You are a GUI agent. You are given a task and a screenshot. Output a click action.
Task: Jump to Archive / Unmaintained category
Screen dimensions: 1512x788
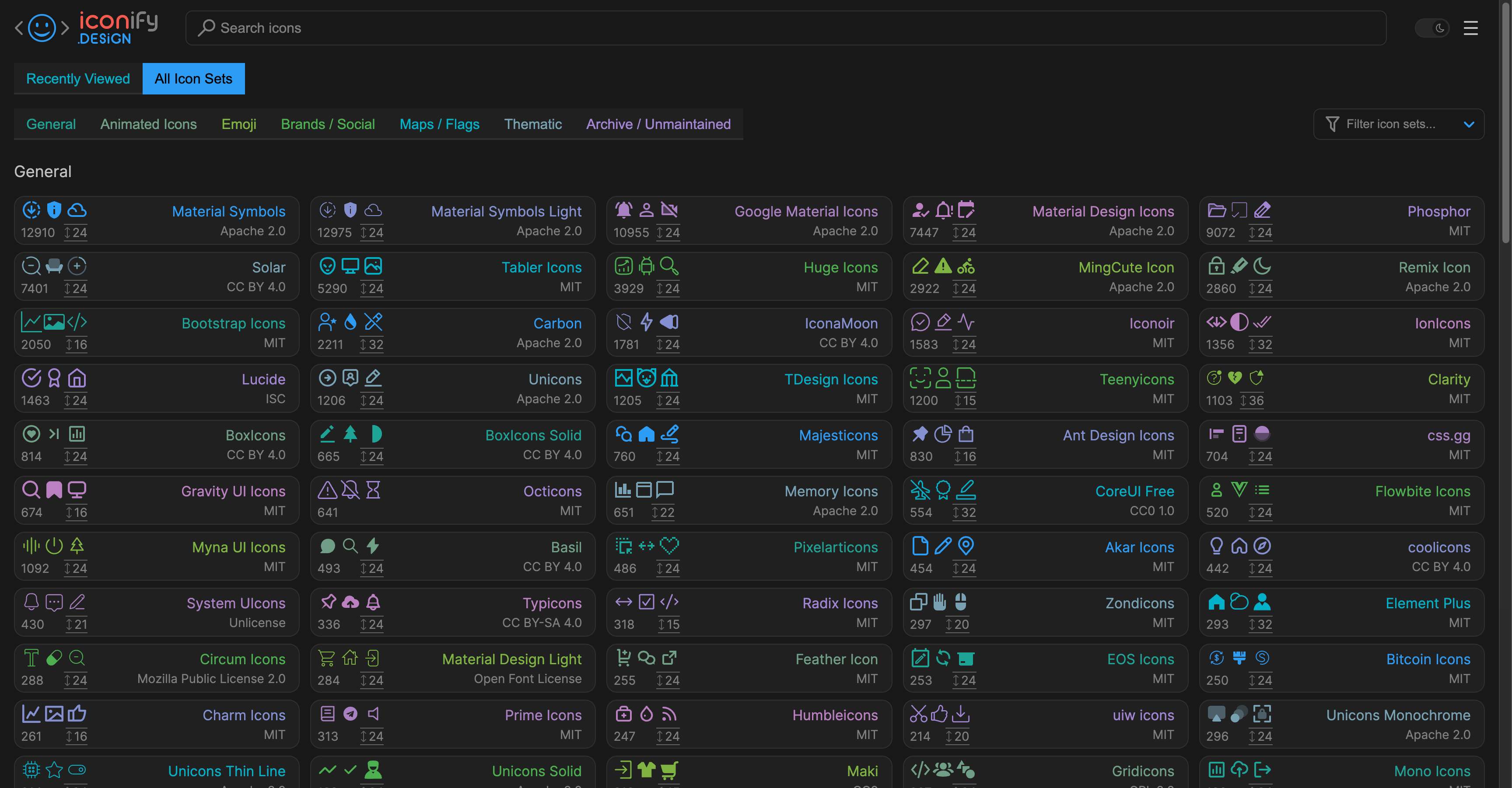point(658,124)
